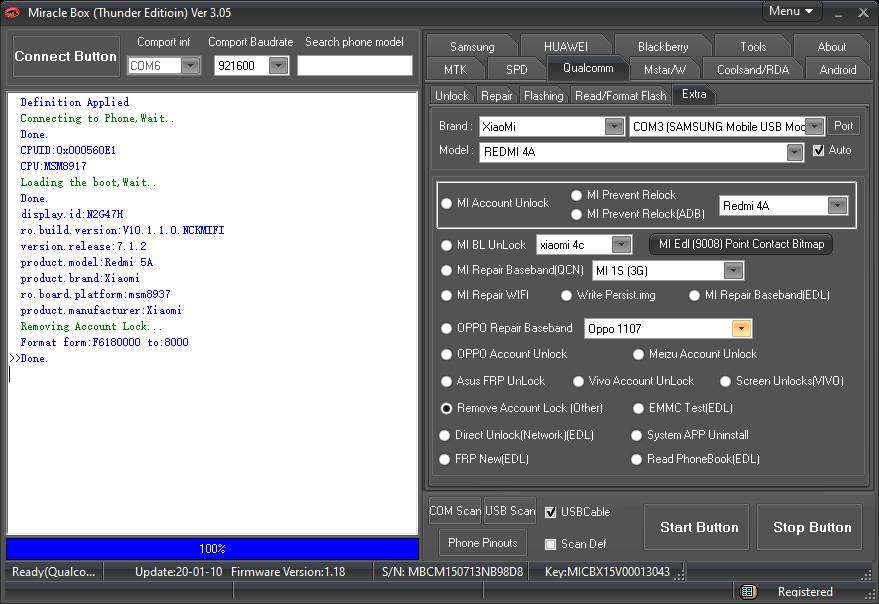
Task: Switch to the SPD tab
Action: pyautogui.click(x=516, y=70)
